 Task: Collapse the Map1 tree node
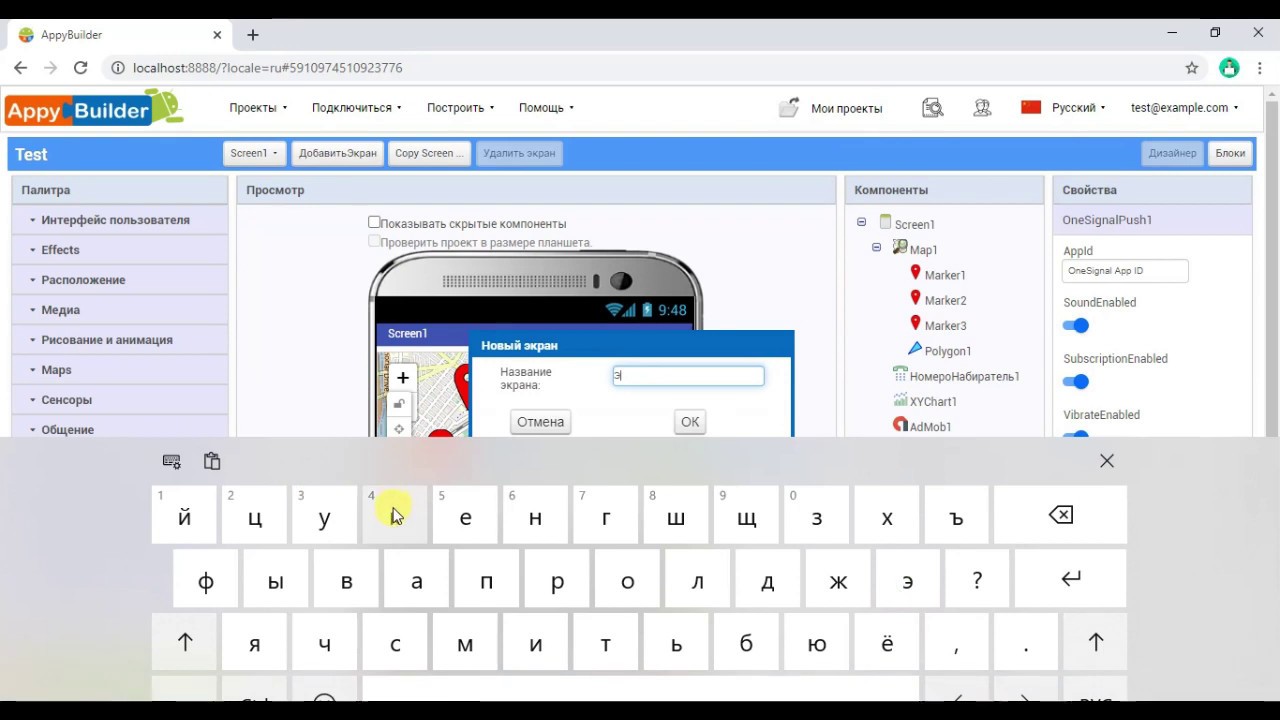point(877,247)
